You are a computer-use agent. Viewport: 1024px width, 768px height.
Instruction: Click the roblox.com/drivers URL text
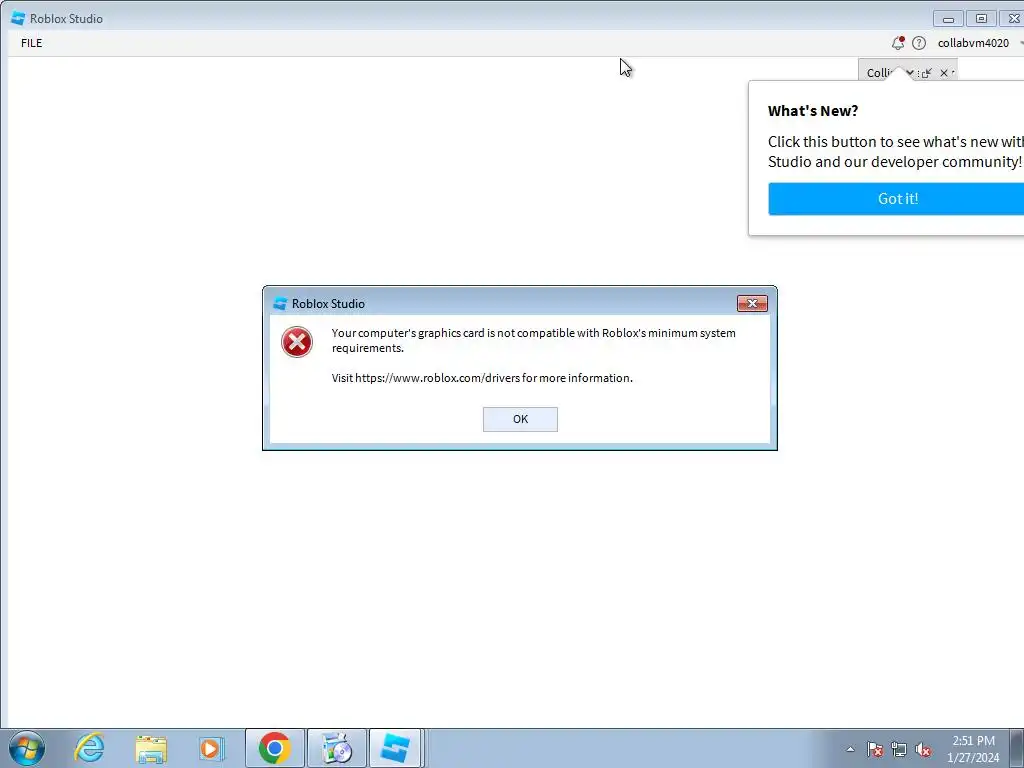click(438, 378)
